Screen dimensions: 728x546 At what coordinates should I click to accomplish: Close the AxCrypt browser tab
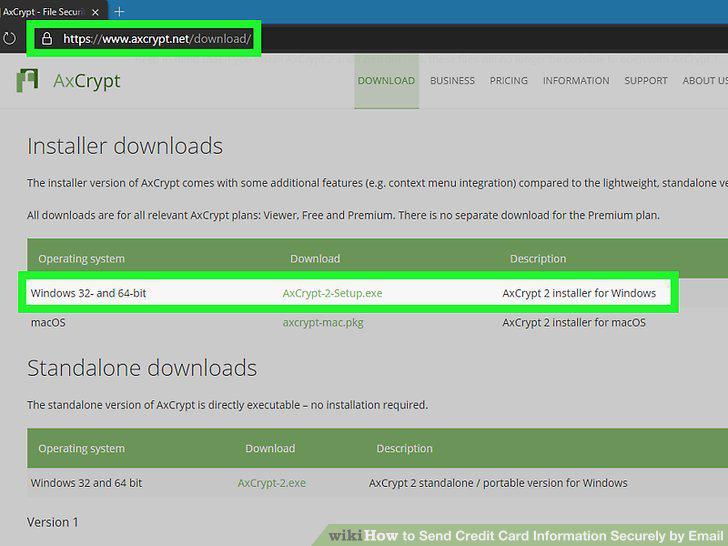coord(95,12)
